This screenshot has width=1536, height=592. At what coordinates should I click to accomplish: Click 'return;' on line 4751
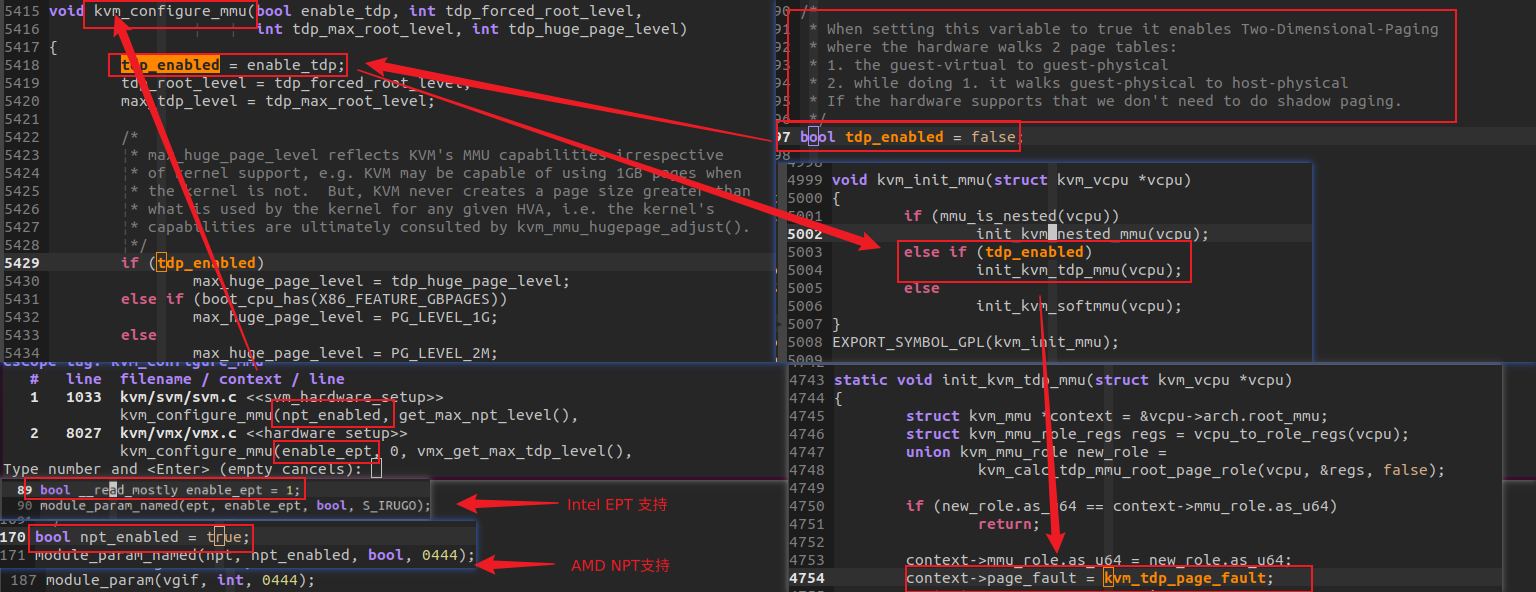point(1009,524)
